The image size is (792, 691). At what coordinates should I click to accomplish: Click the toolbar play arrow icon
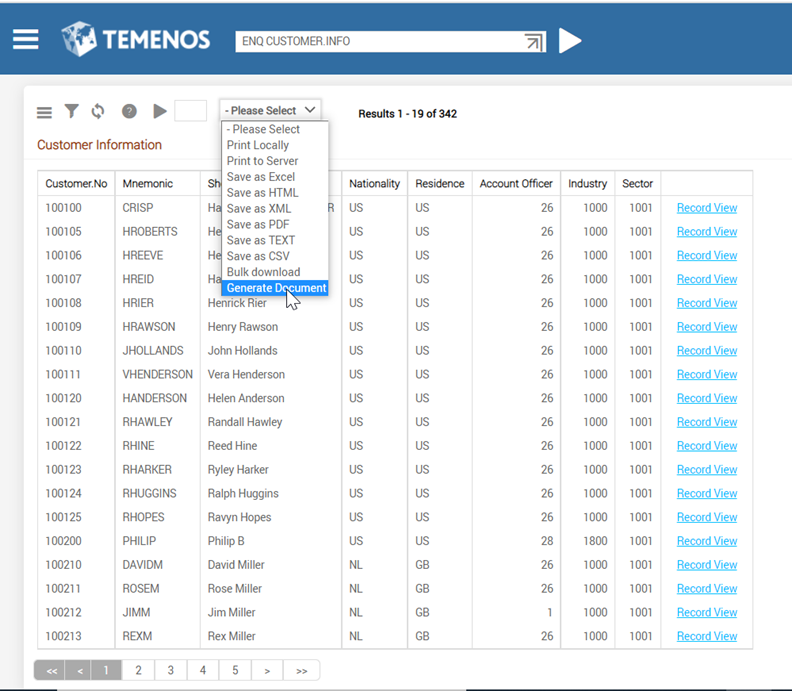[x=159, y=112]
